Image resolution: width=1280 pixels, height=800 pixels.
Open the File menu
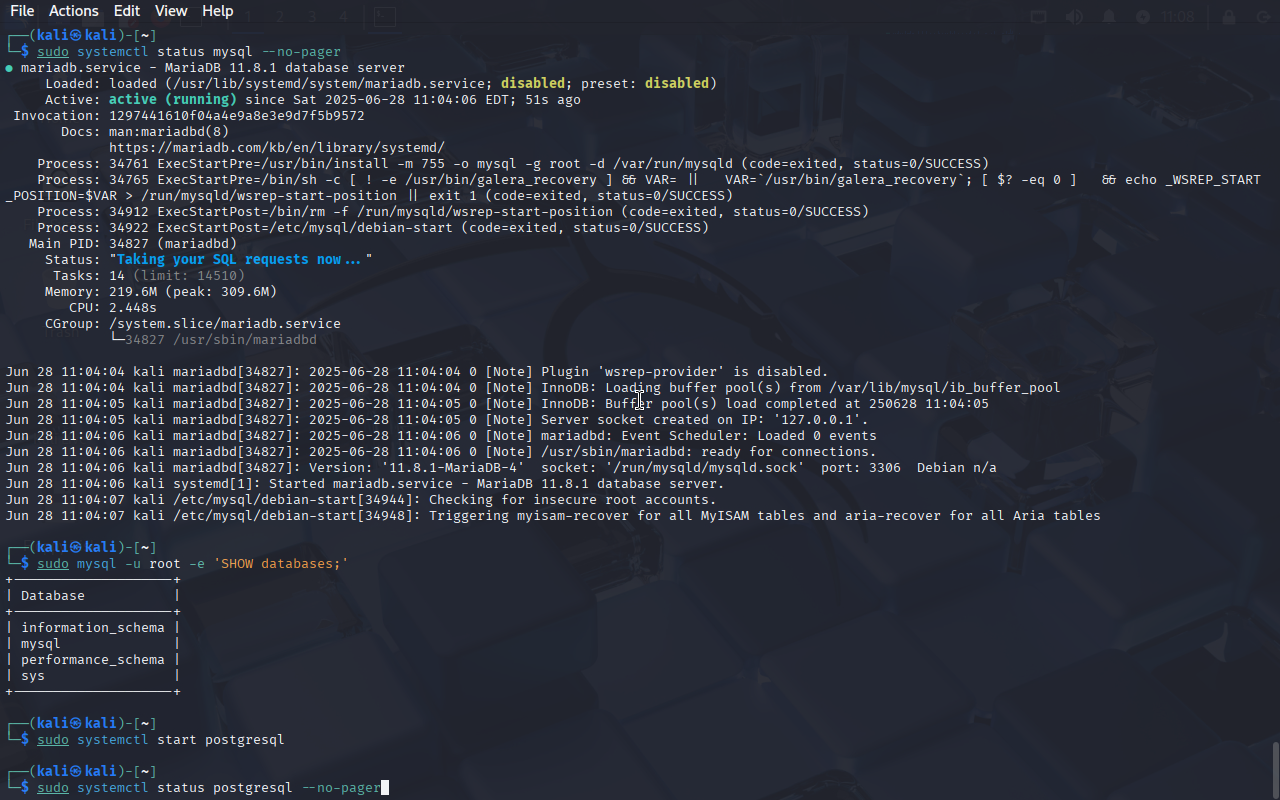[x=22, y=11]
